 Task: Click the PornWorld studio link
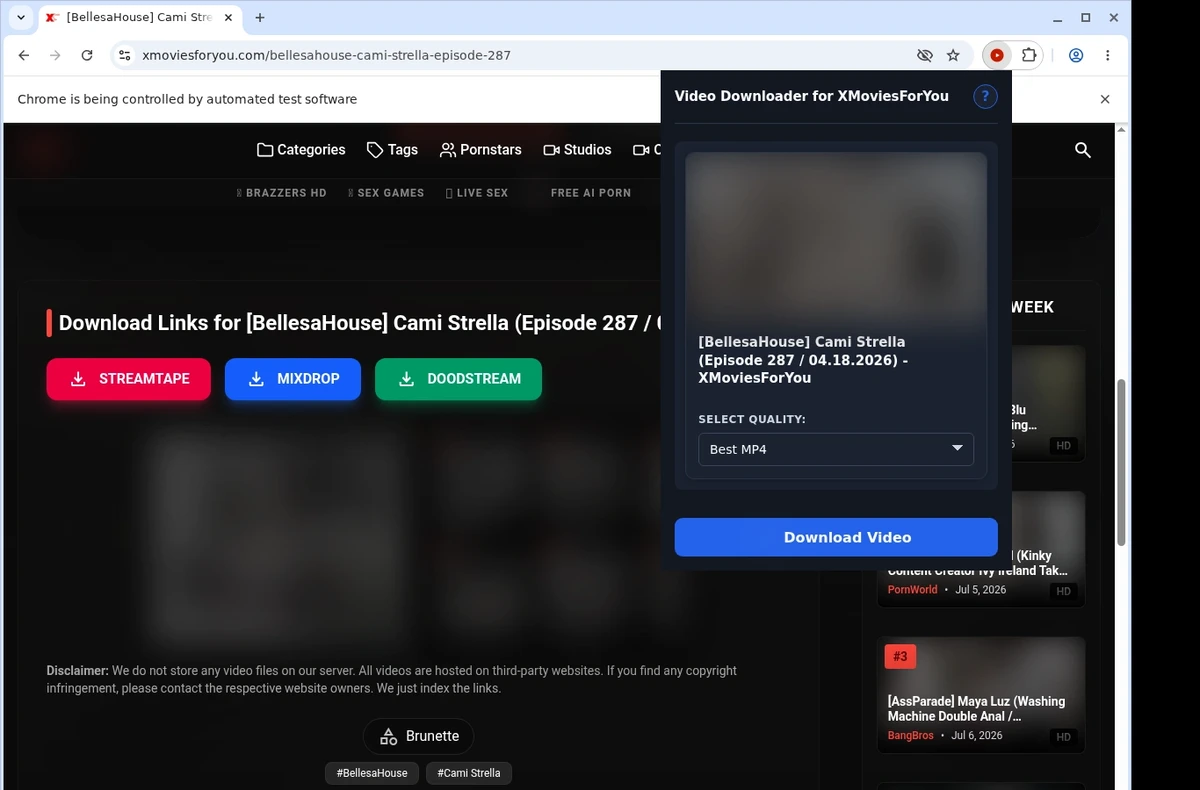click(912, 590)
